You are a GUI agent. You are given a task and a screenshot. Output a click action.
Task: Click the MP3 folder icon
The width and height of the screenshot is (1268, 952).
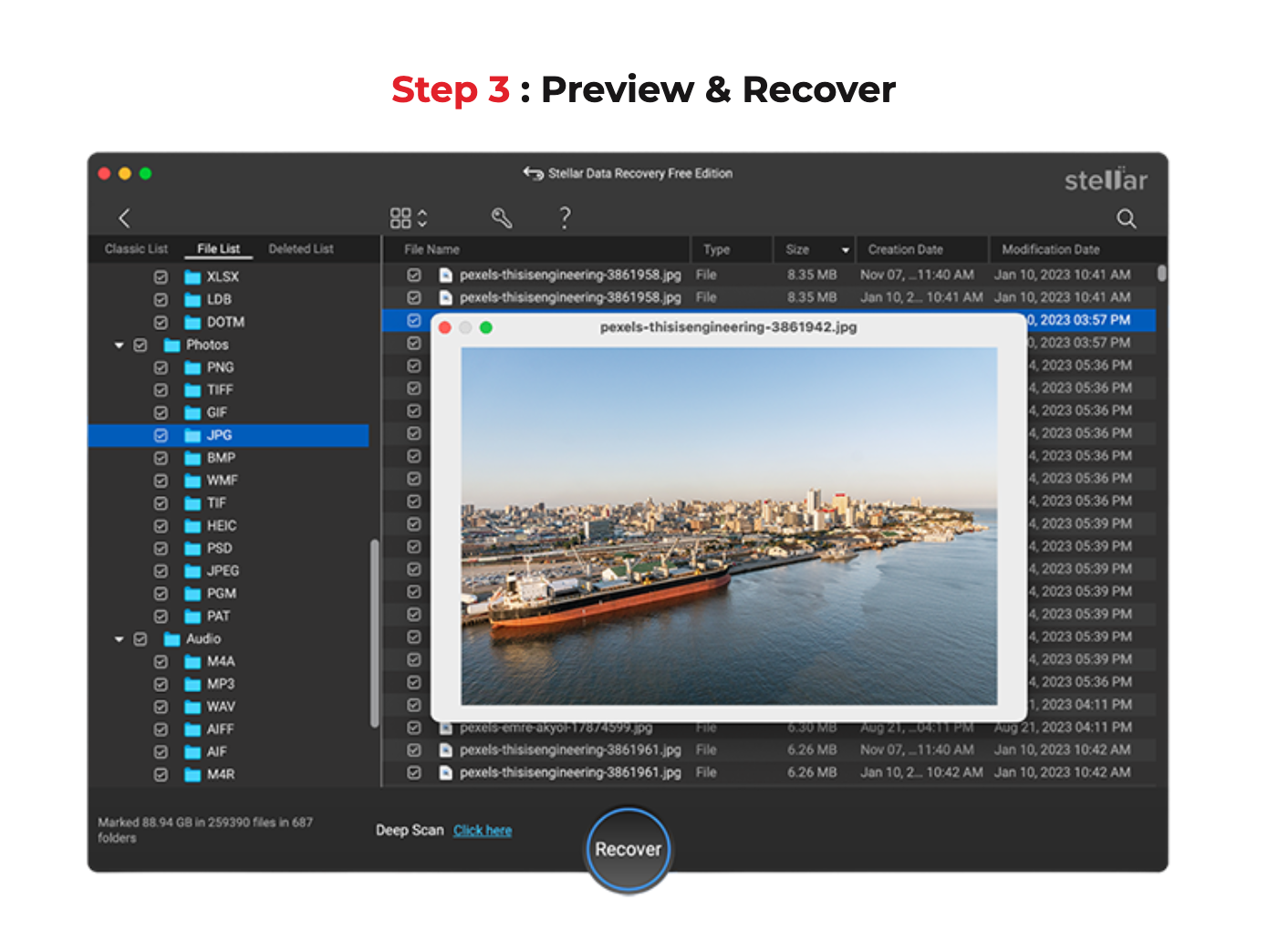click(192, 685)
